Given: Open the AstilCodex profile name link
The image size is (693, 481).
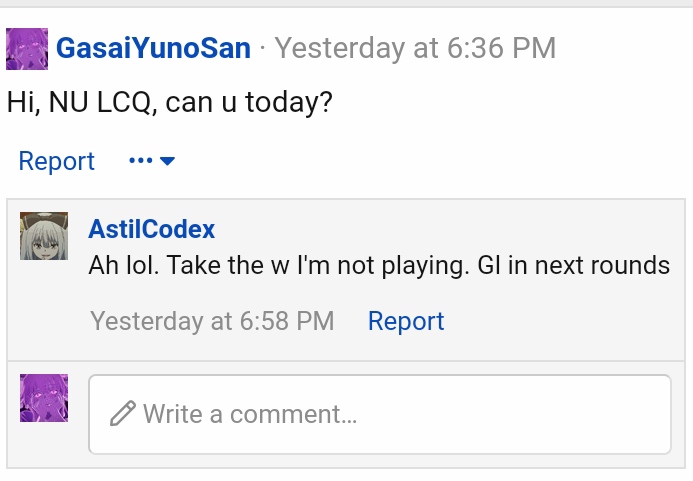Looking at the screenshot, I should click(152, 229).
